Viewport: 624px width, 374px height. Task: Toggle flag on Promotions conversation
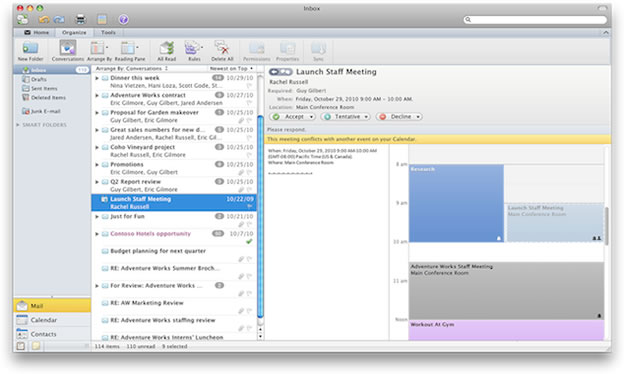[x=250, y=172]
